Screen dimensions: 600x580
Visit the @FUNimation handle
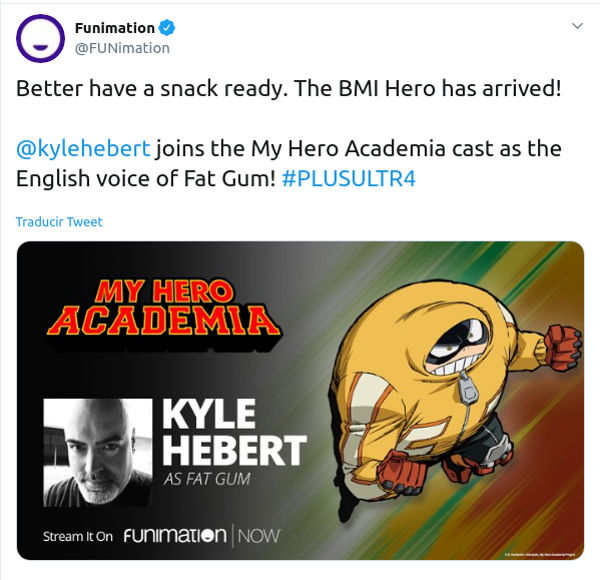pyautogui.click(x=122, y=48)
